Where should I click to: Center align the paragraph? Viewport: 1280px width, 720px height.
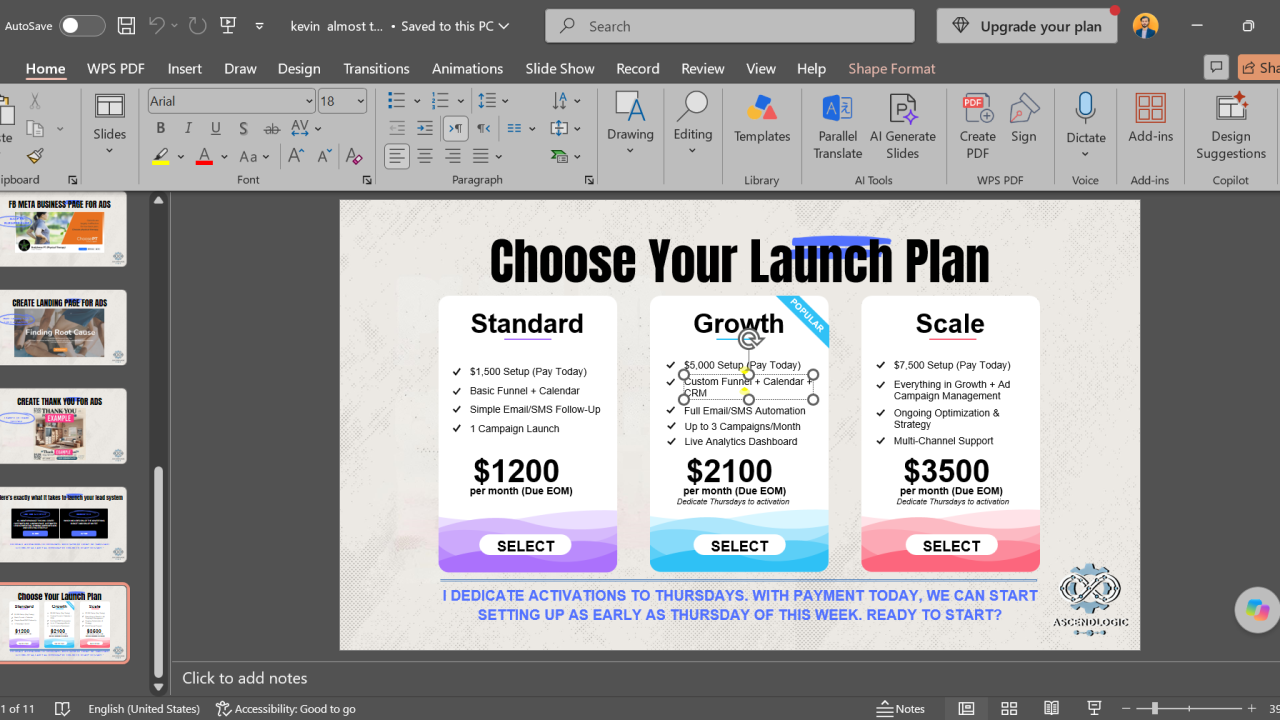pyautogui.click(x=425, y=156)
